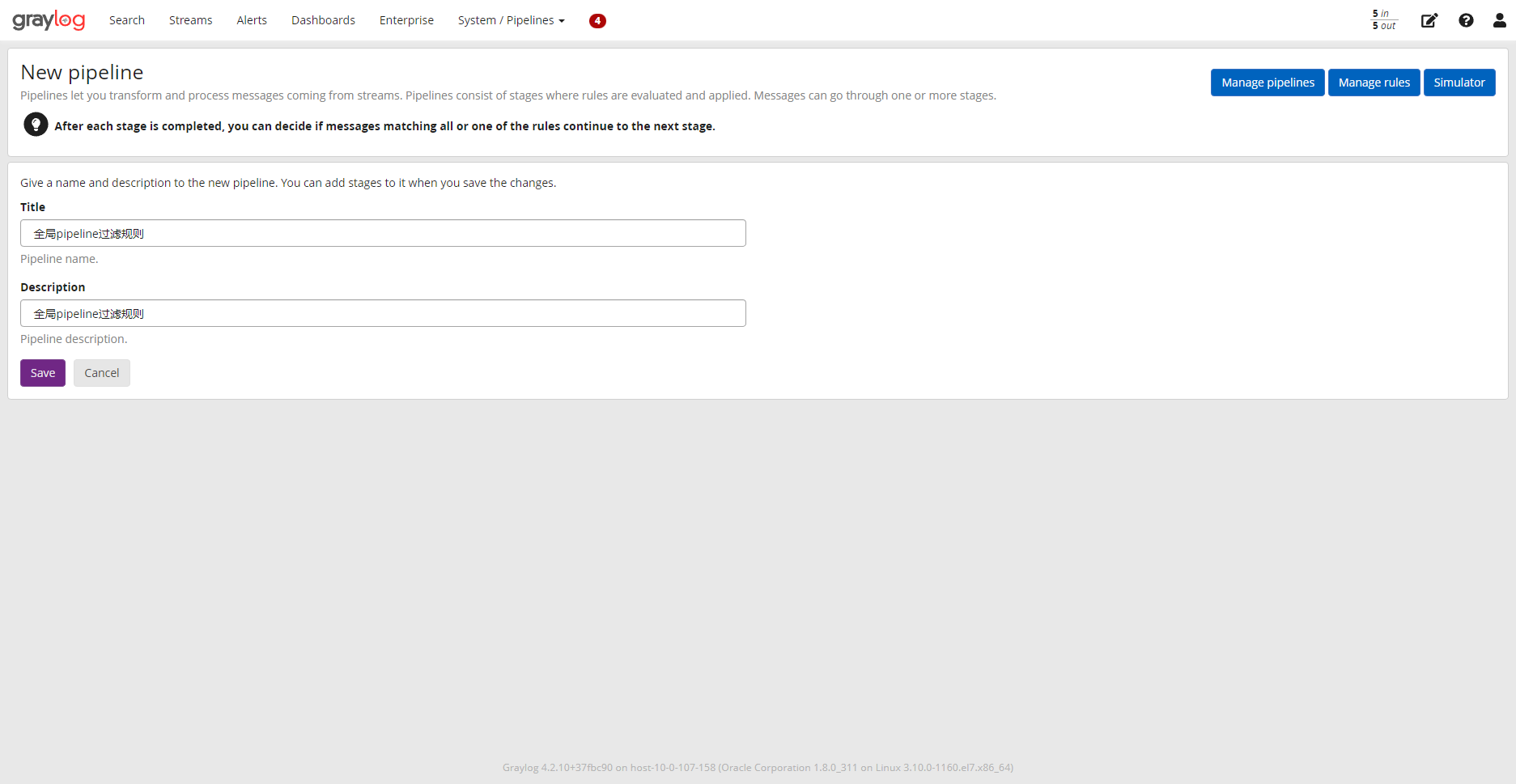Click the help question-mark icon
This screenshot has height=784, width=1516.
1466,20
